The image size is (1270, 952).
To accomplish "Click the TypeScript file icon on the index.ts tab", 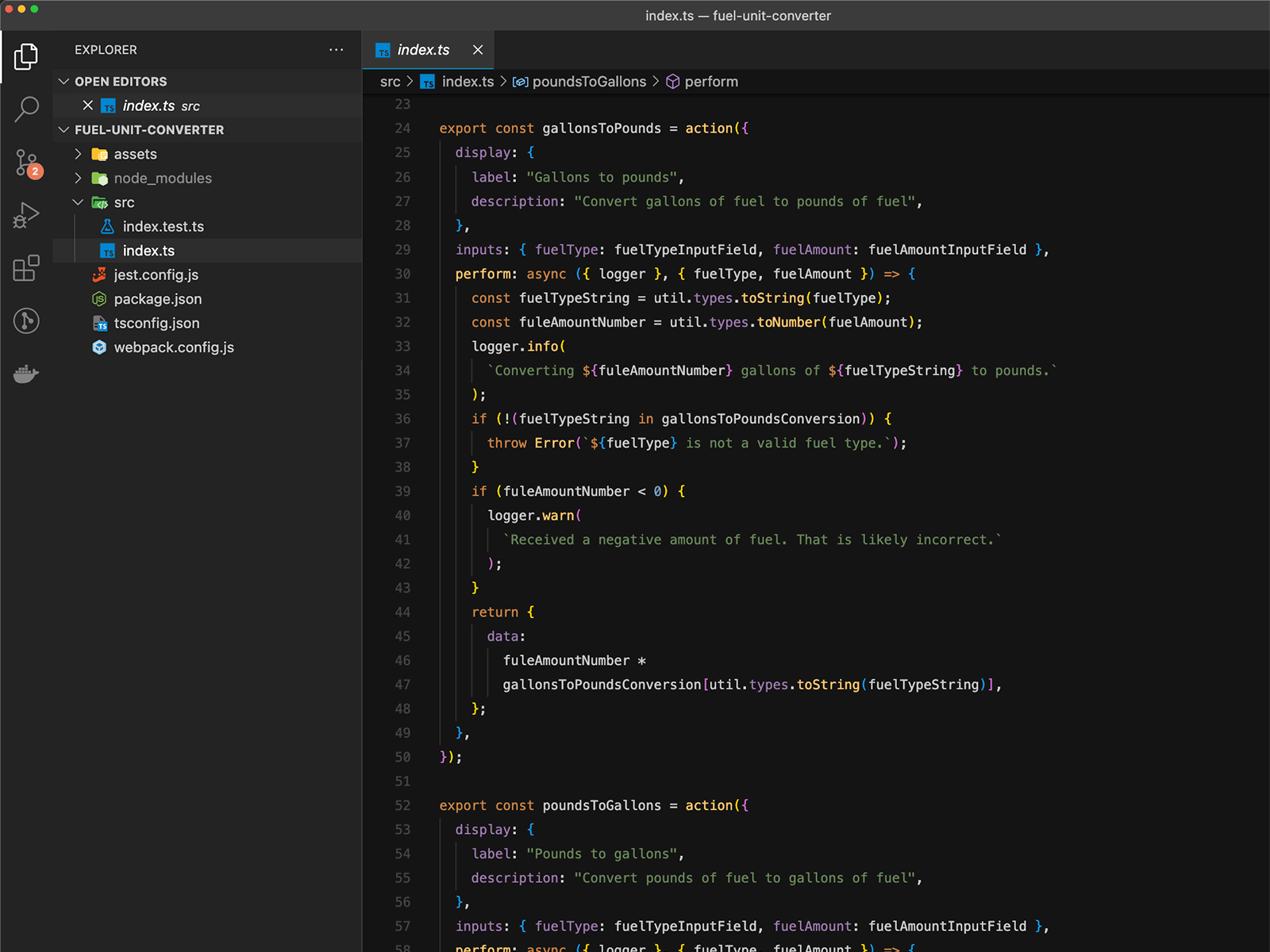I will click(383, 50).
